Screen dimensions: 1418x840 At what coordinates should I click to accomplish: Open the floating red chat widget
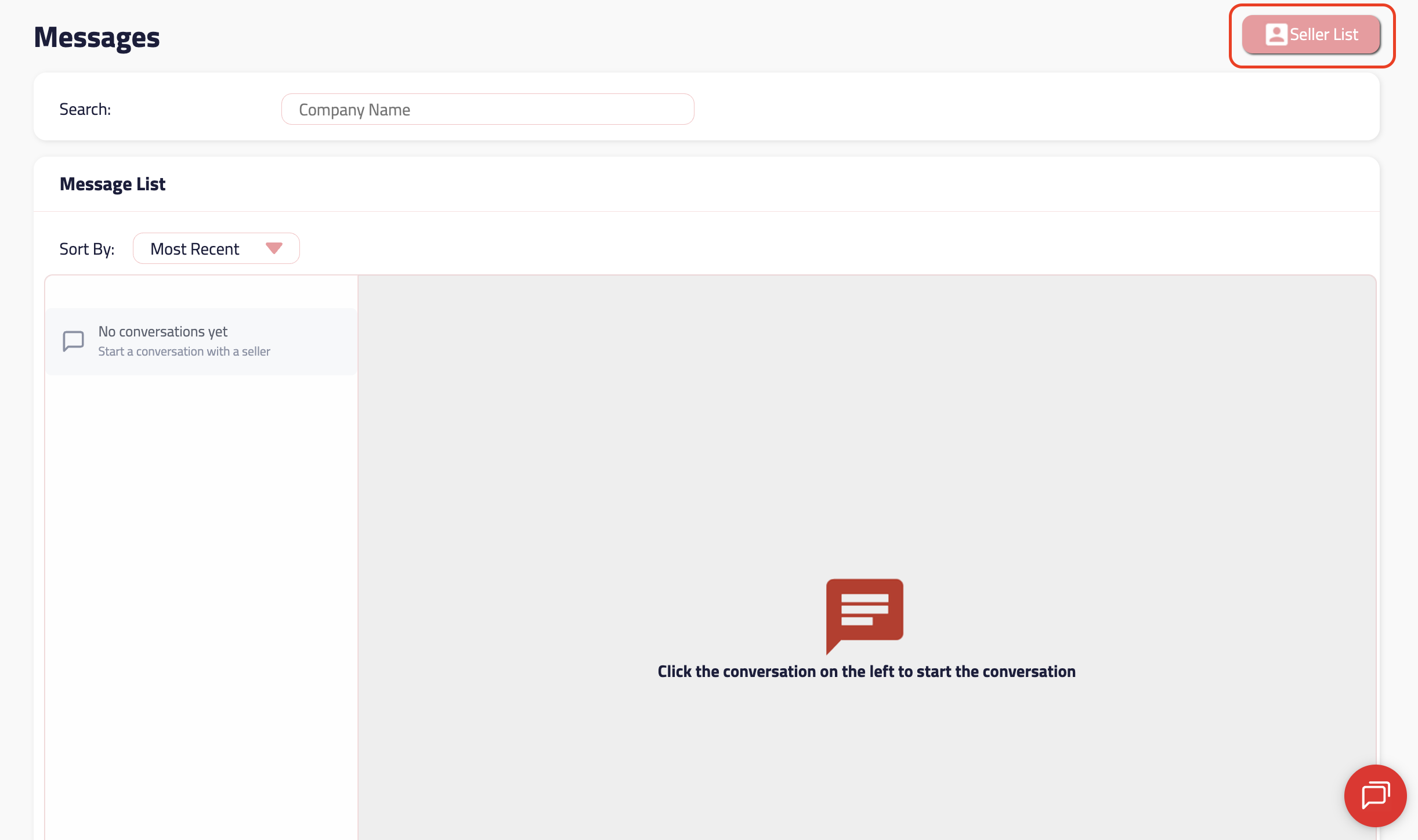point(1375,795)
